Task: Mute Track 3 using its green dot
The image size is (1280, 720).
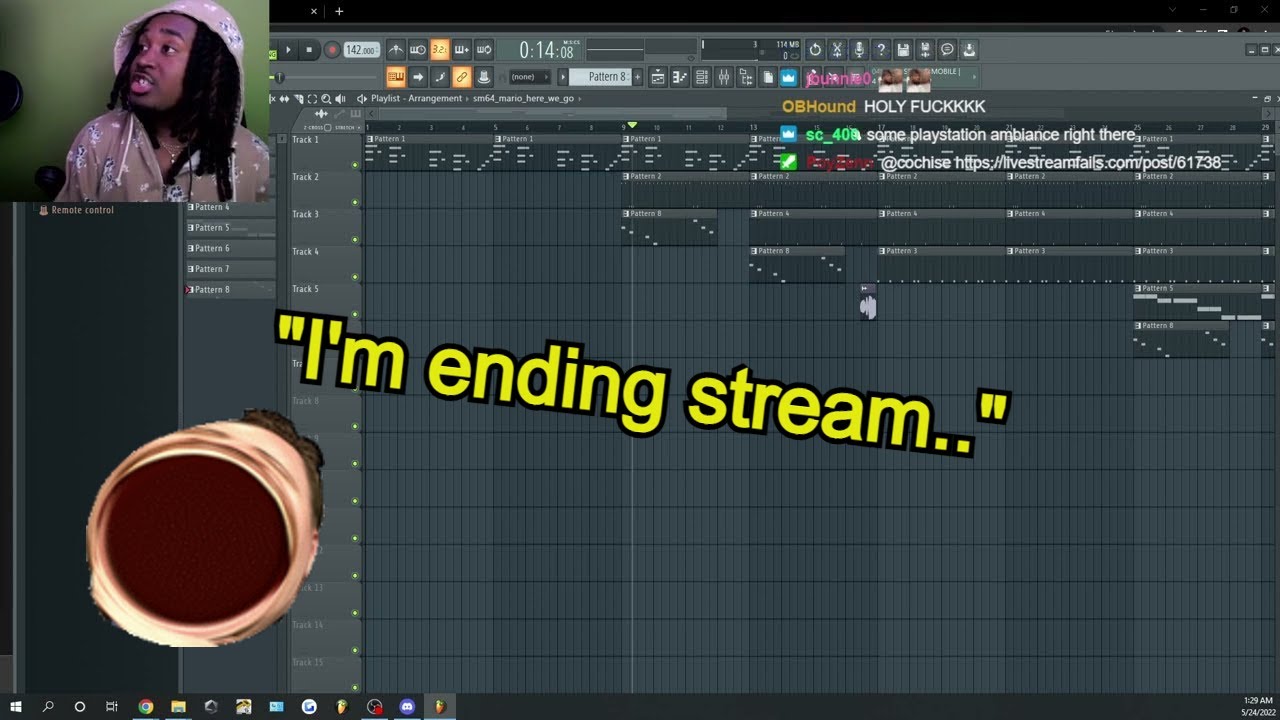Action: [355, 240]
